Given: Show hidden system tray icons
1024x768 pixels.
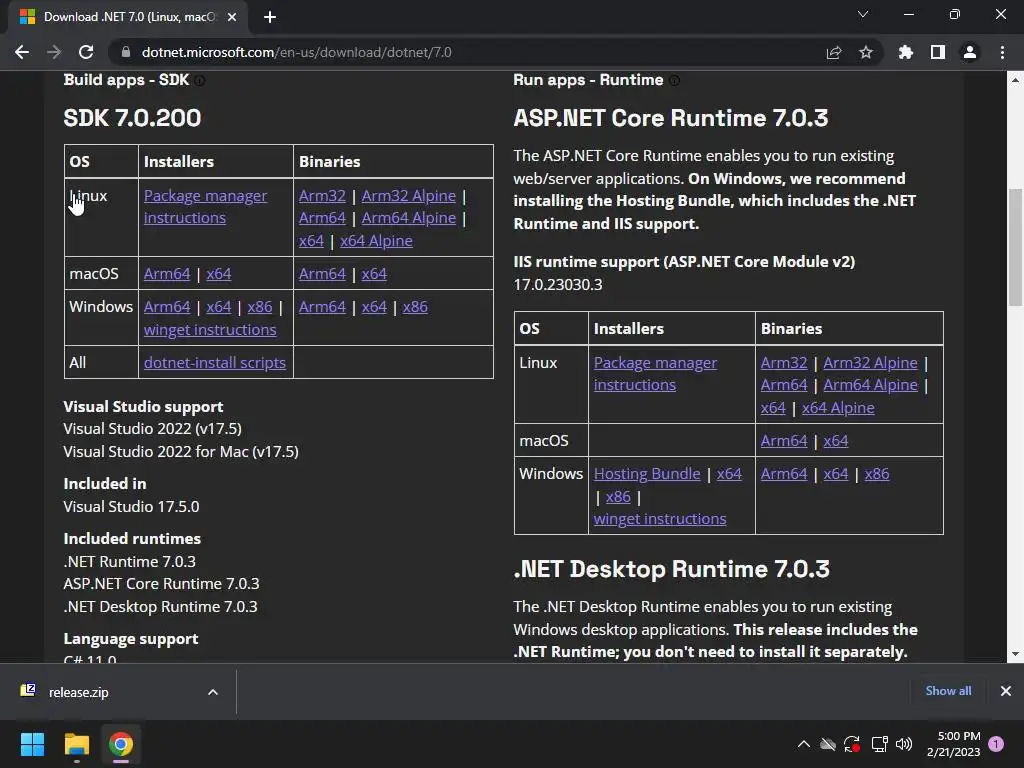Looking at the screenshot, I should pyautogui.click(x=804, y=744).
